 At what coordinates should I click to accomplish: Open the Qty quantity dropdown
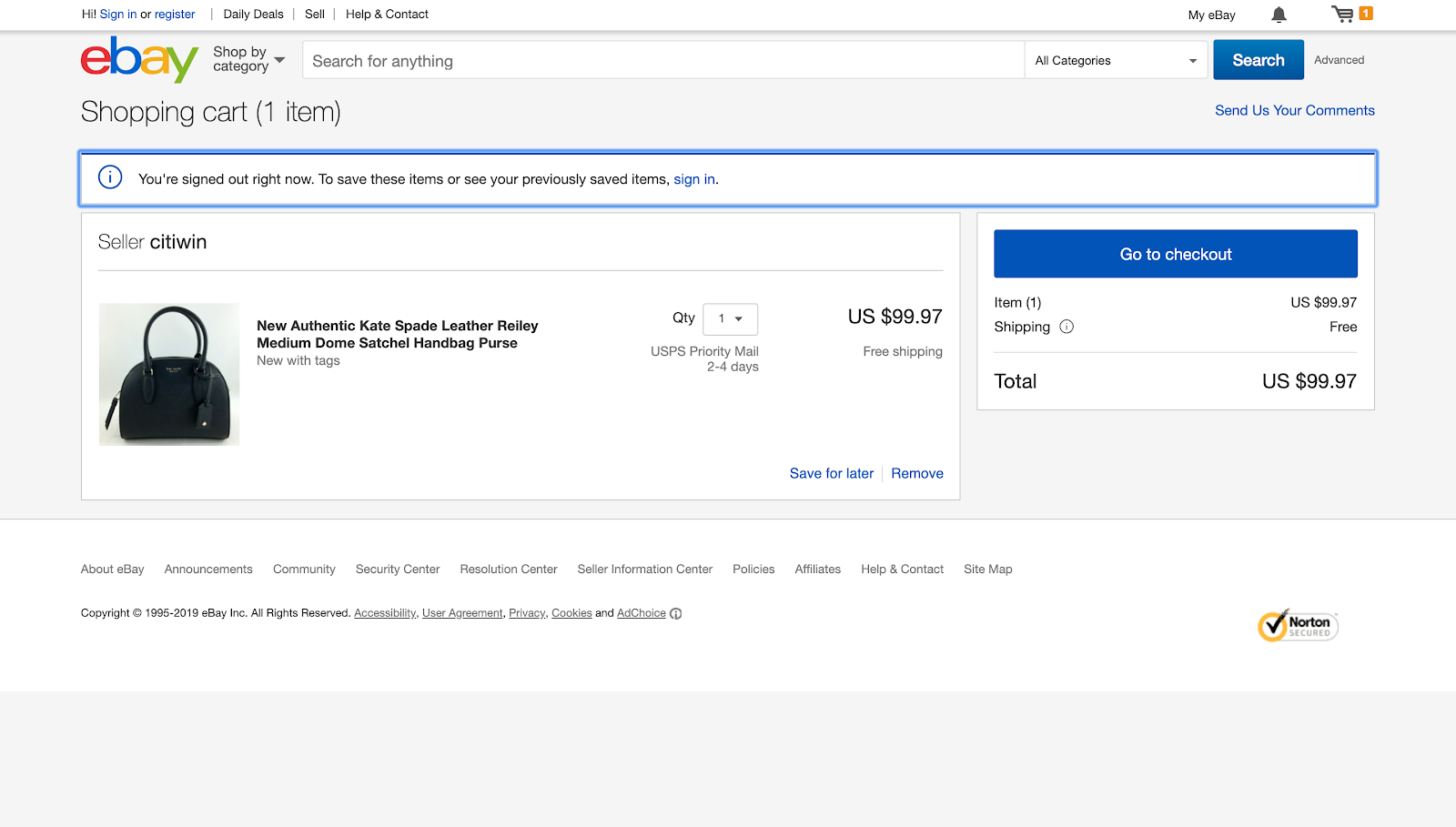coord(730,319)
